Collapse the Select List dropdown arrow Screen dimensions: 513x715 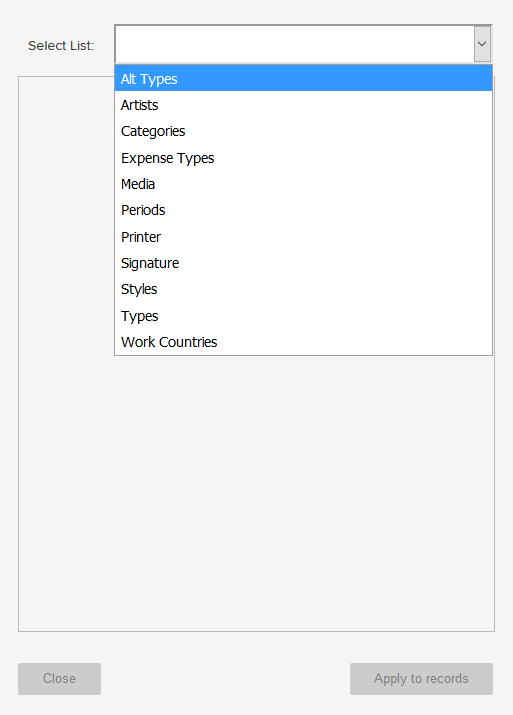tap(482, 44)
